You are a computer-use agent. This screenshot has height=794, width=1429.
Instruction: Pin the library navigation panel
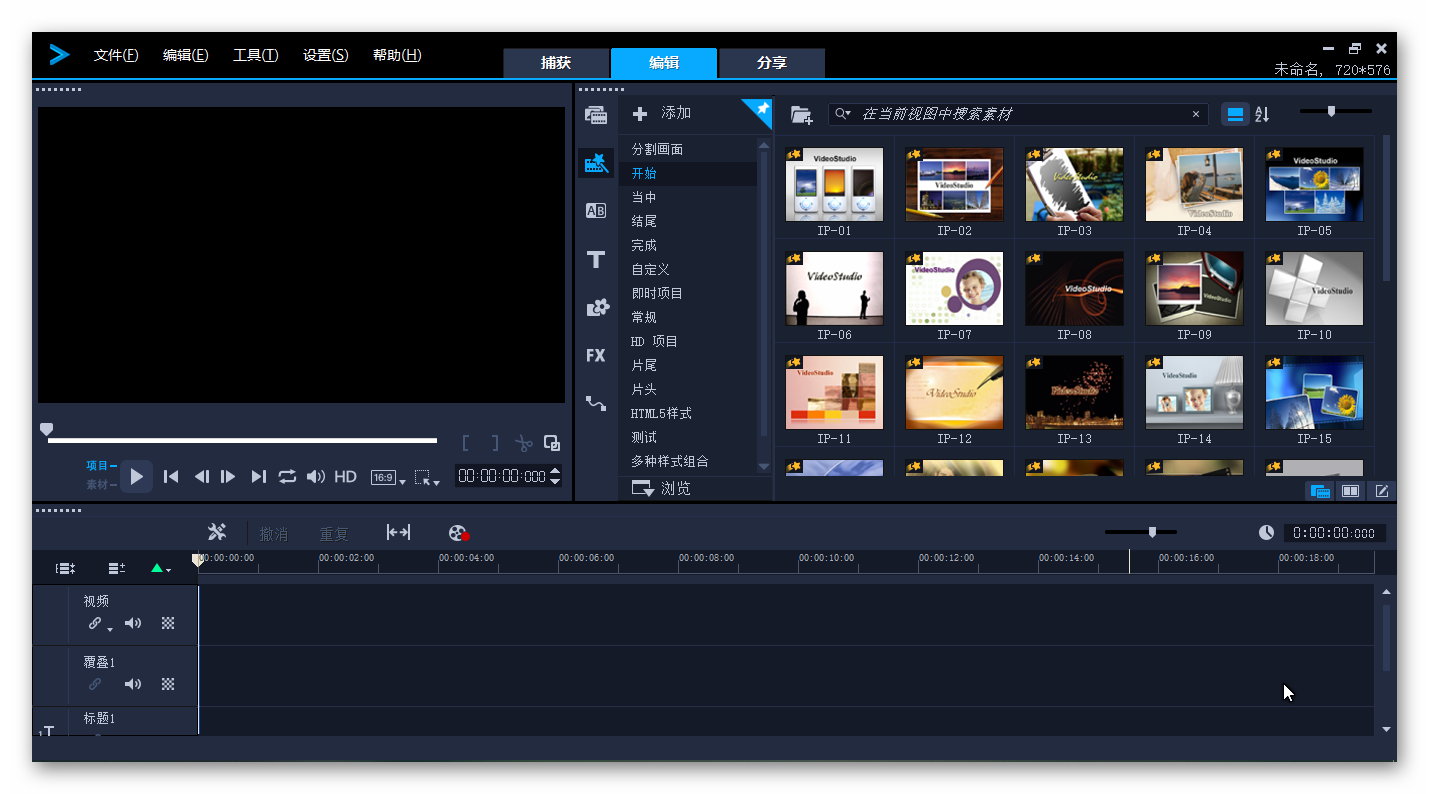click(x=762, y=107)
